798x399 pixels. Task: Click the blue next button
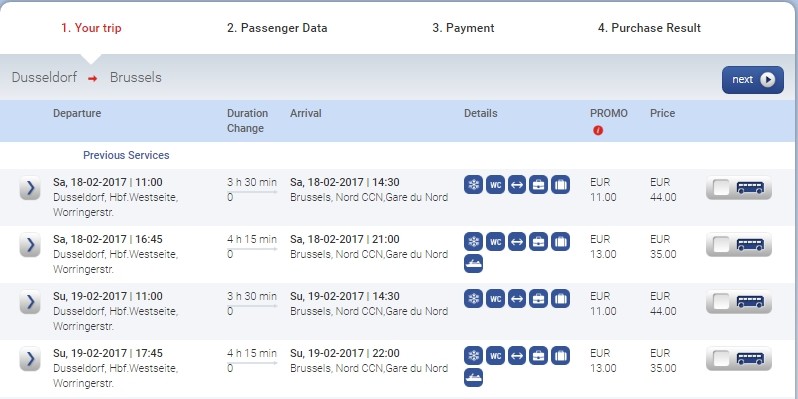click(753, 80)
